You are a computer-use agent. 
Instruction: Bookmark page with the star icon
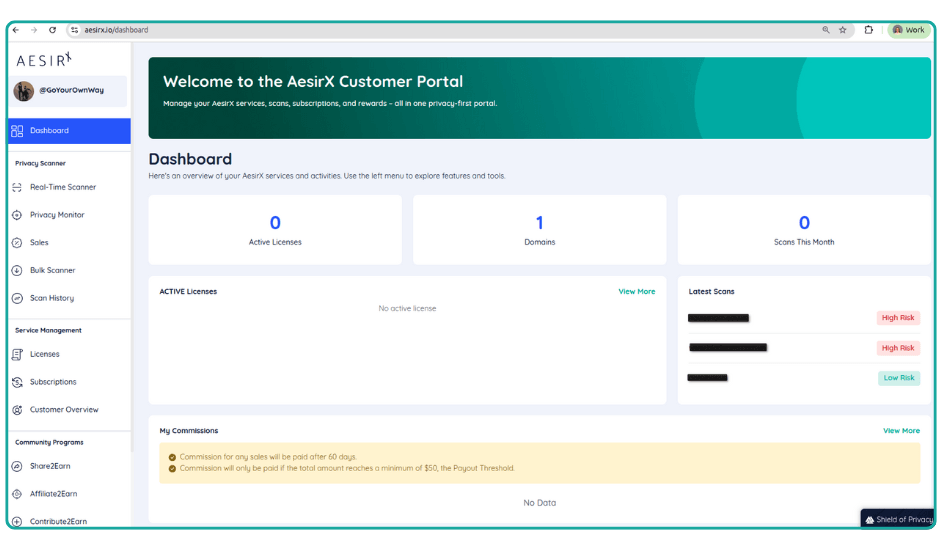click(x=843, y=30)
